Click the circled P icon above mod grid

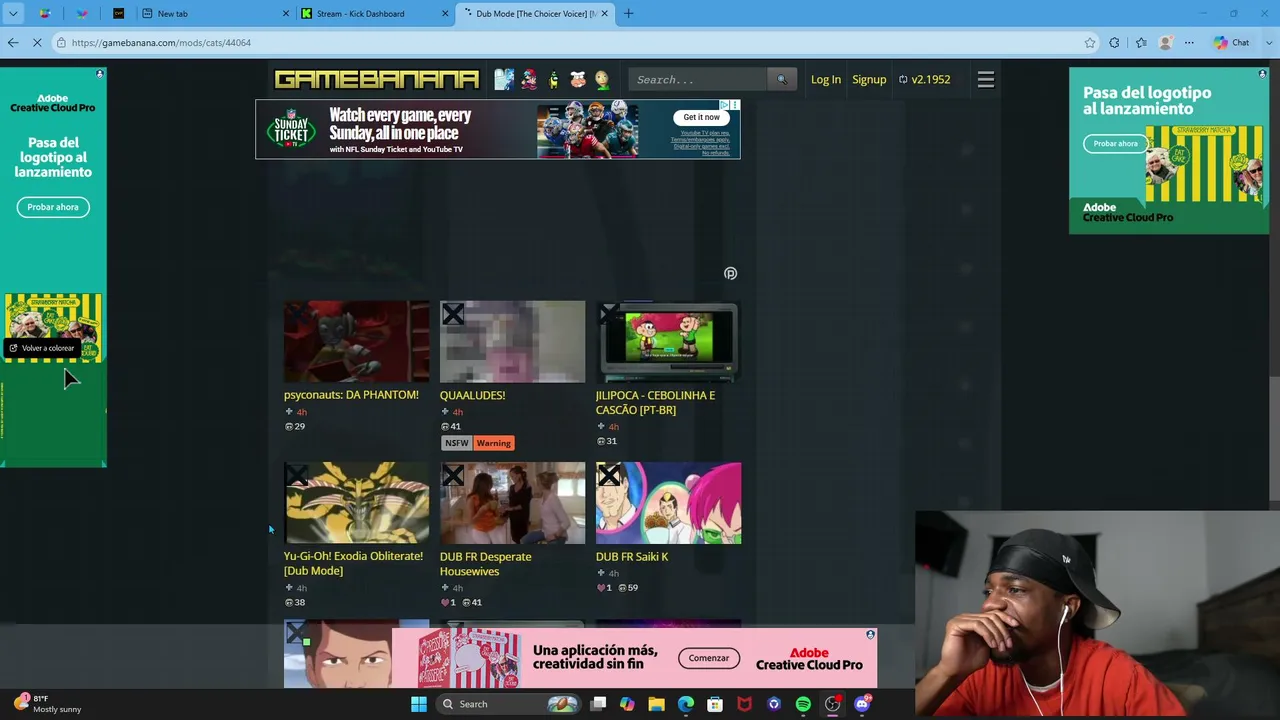click(x=730, y=273)
